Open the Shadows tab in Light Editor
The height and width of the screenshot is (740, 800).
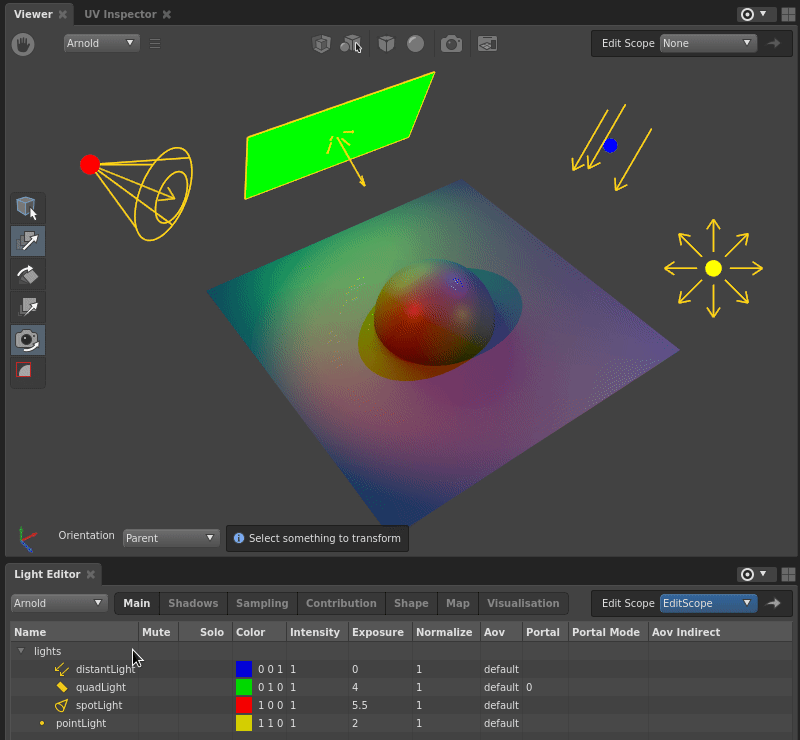(193, 603)
